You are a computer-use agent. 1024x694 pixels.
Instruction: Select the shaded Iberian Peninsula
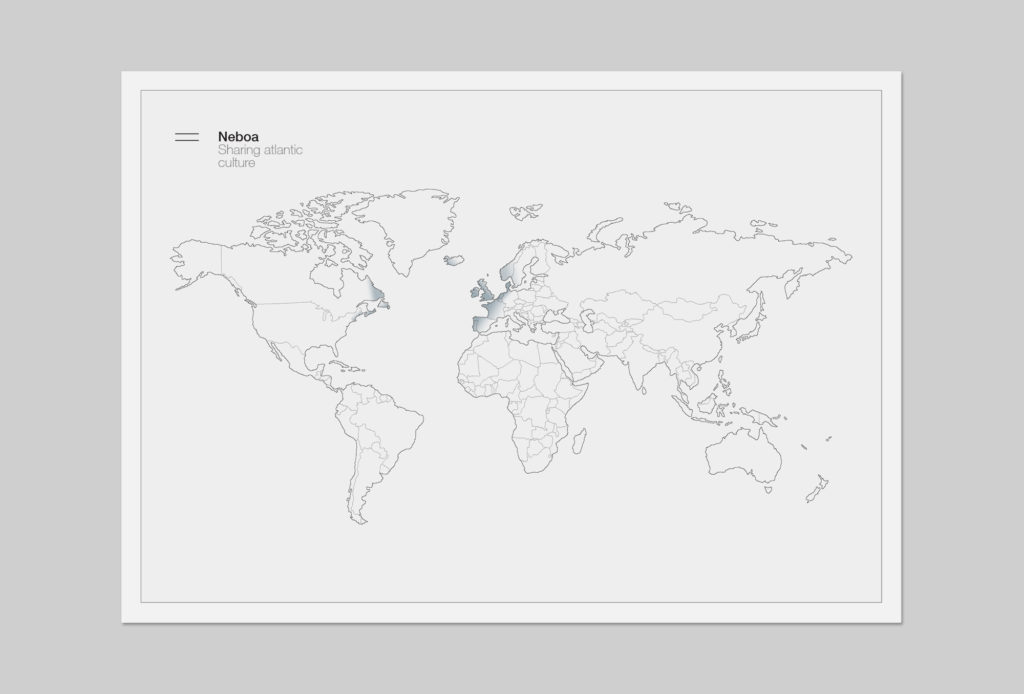click(x=483, y=325)
